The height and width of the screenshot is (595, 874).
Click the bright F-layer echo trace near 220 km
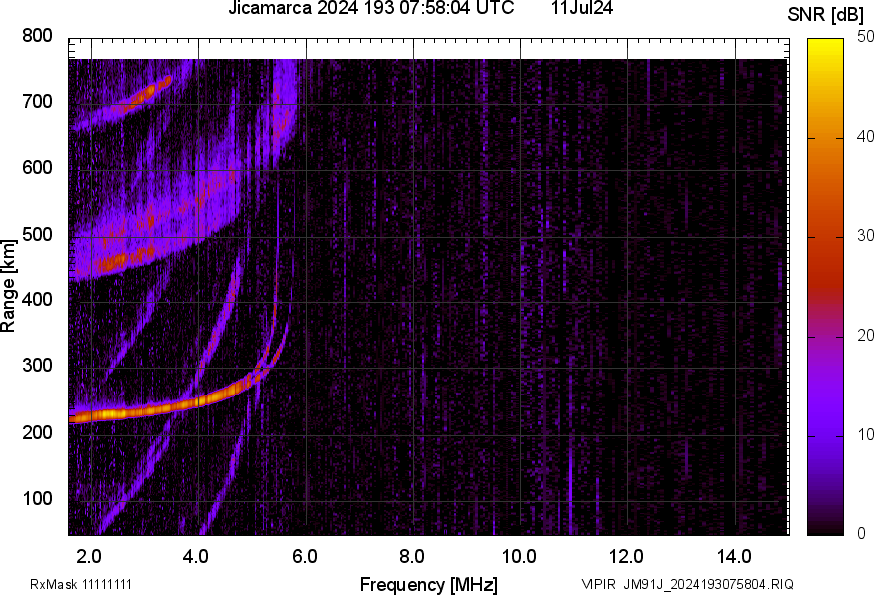(162, 407)
